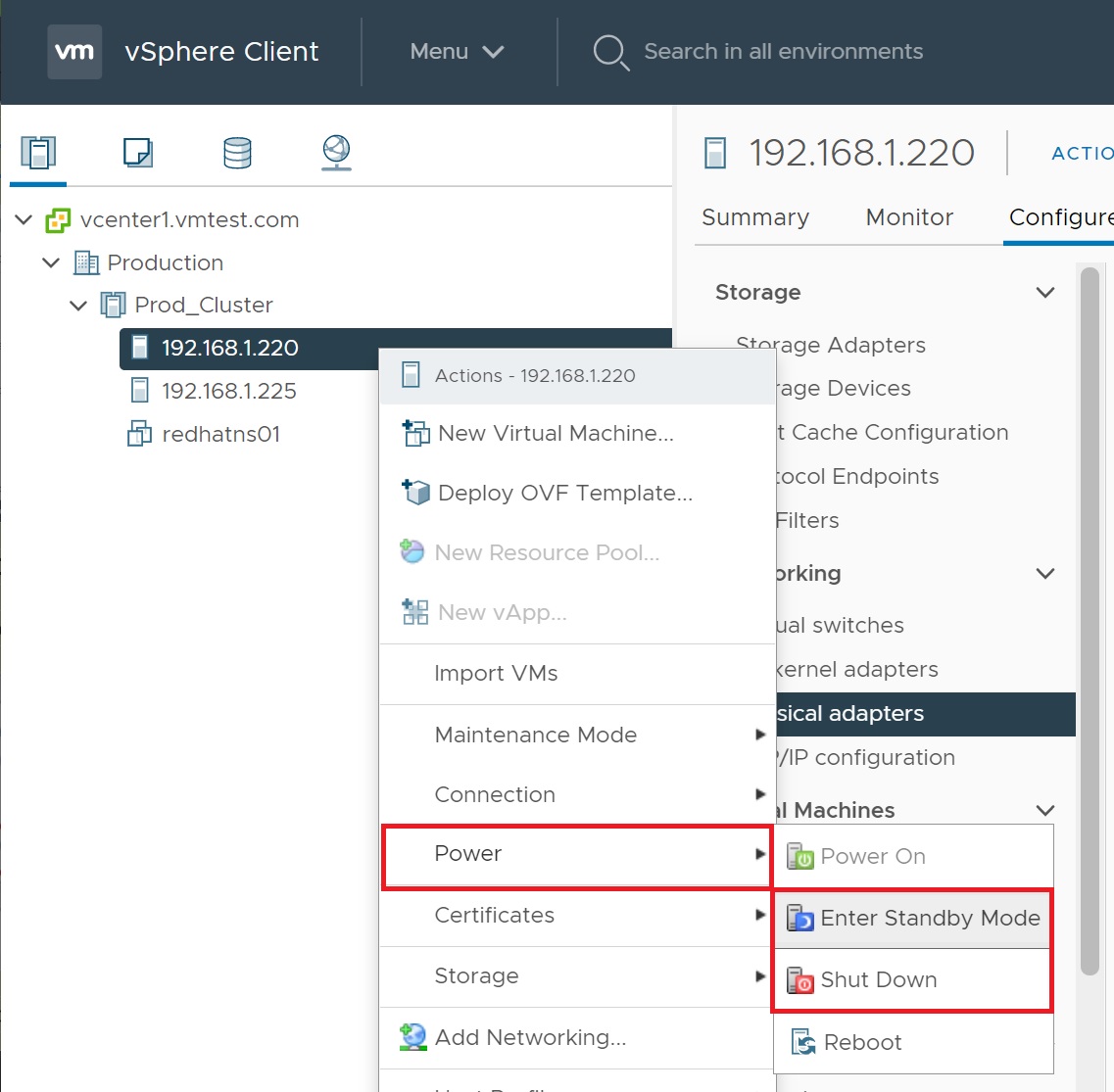Click the red Shut Down icon
The image size is (1114, 1092).
pyautogui.click(x=800, y=980)
